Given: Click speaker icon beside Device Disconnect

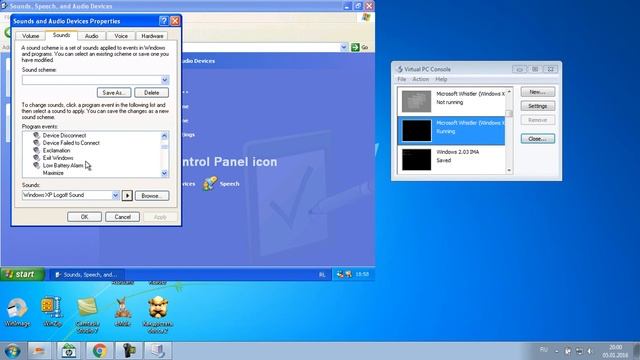Looking at the screenshot, I should pyautogui.click(x=36, y=135).
